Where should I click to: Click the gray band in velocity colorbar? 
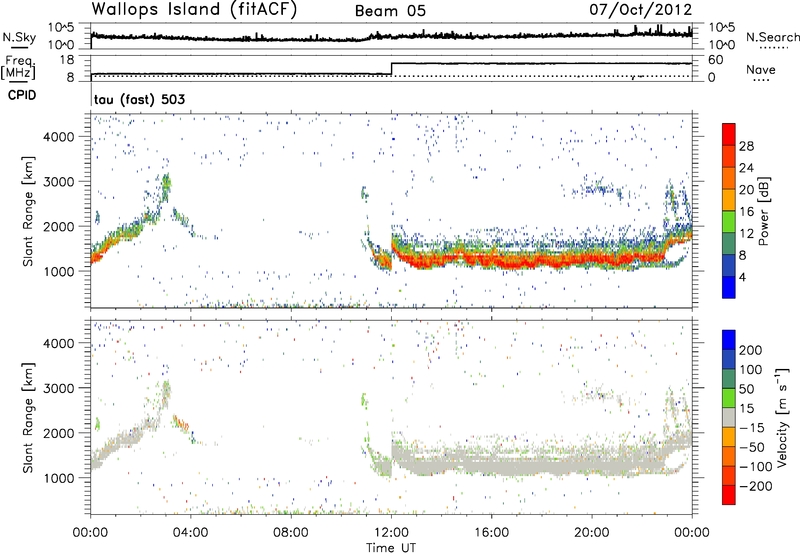pos(729,417)
